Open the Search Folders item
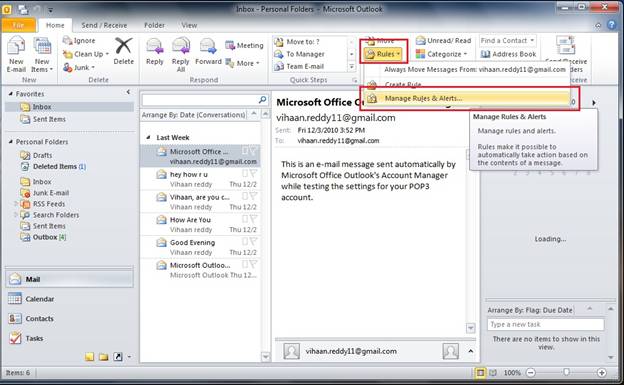 56,215
